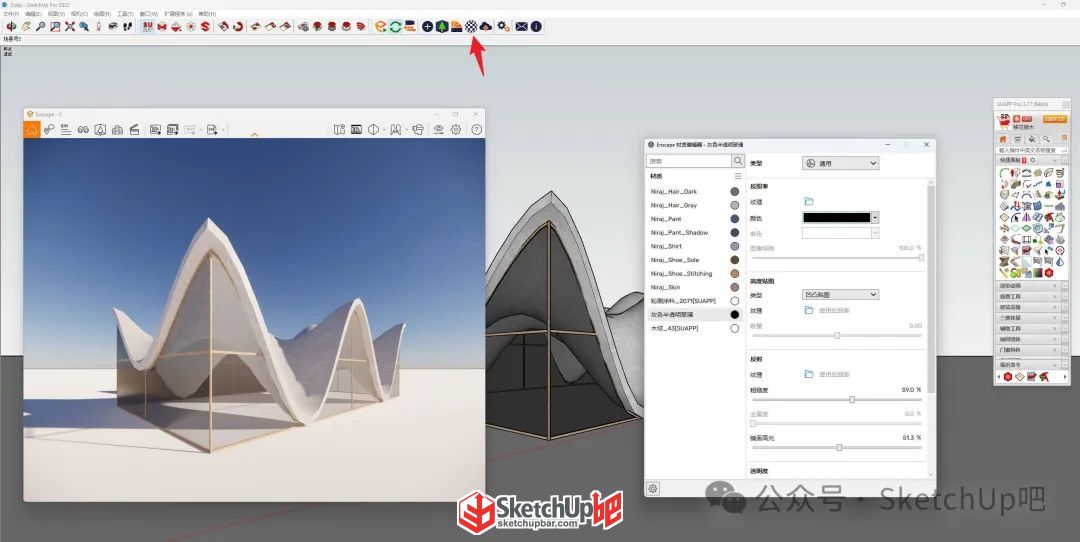Click the material editor vertical scrollbar
The width and height of the screenshot is (1080, 542).
tap(931, 289)
